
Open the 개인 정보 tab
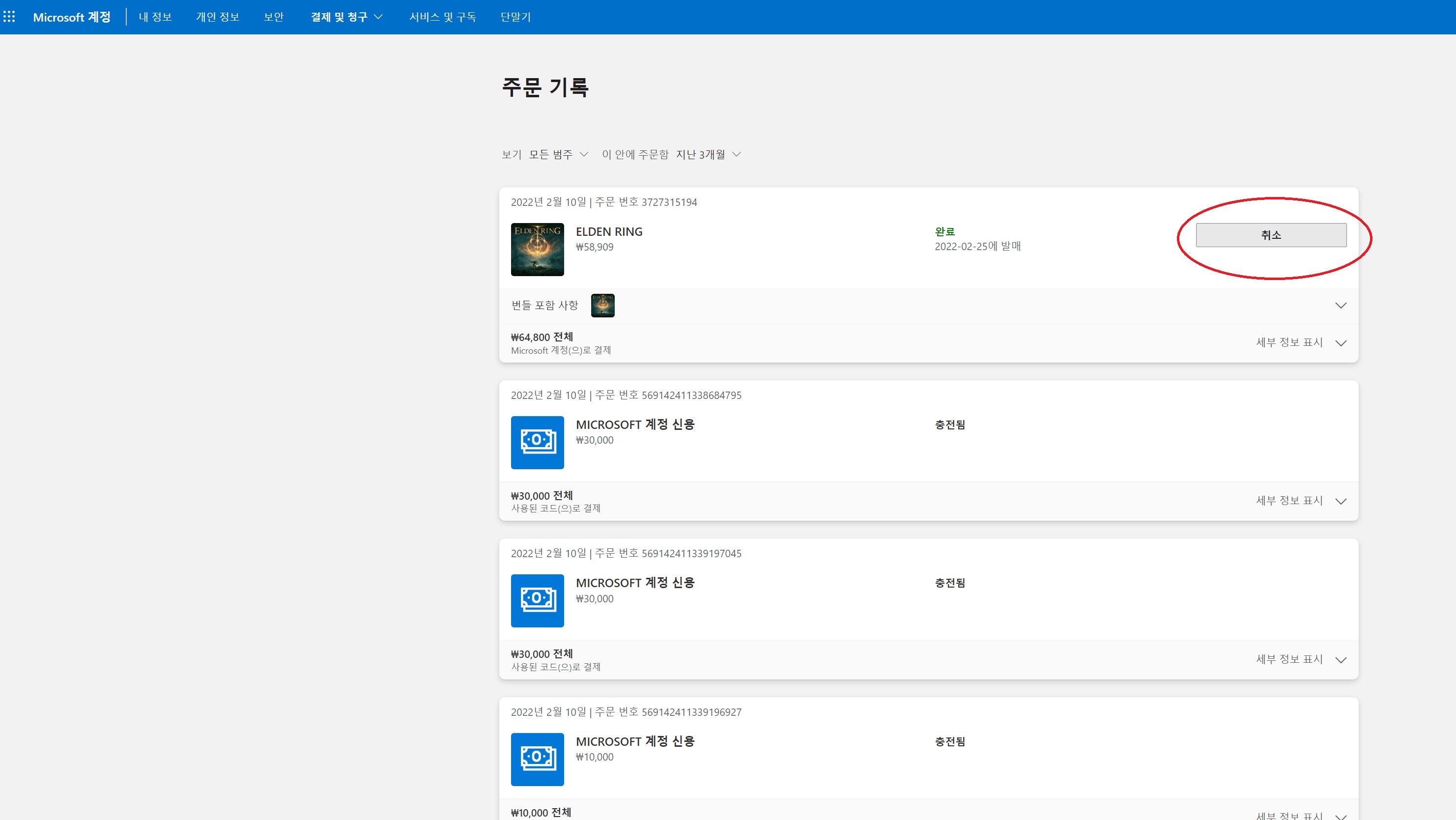(x=218, y=17)
